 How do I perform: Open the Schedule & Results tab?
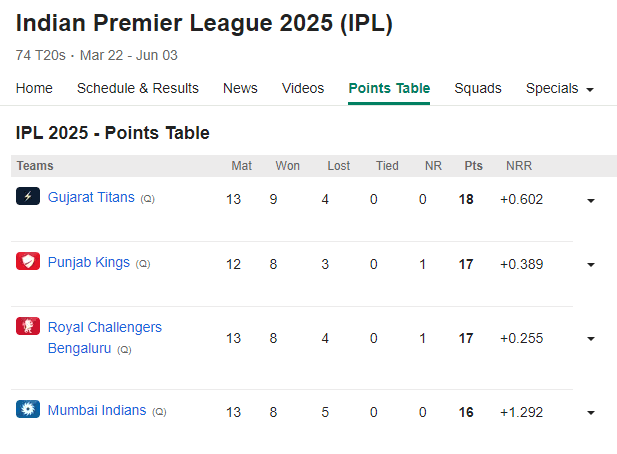138,89
